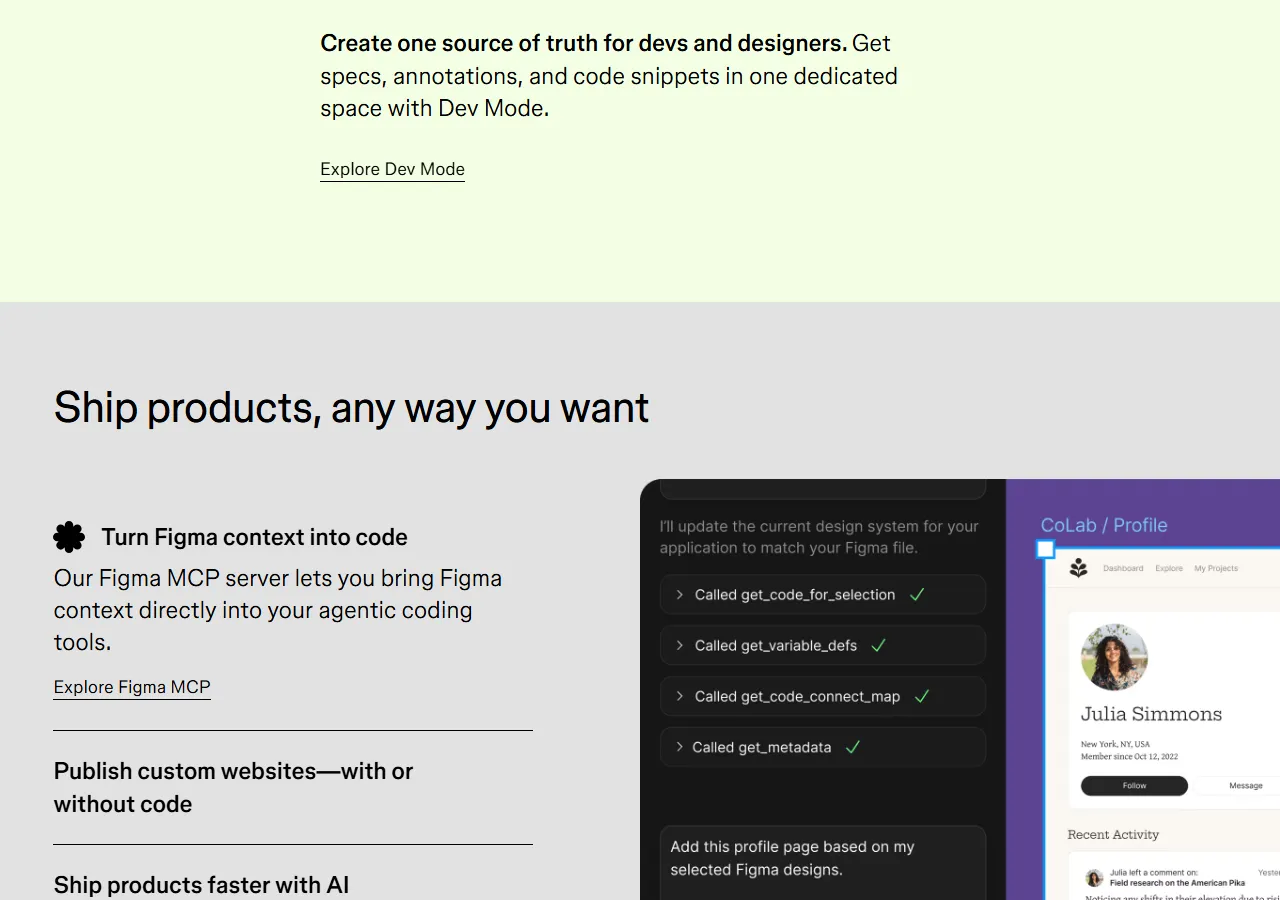Expand the Called get_code_for_selection entry
1280x900 pixels.
point(679,593)
